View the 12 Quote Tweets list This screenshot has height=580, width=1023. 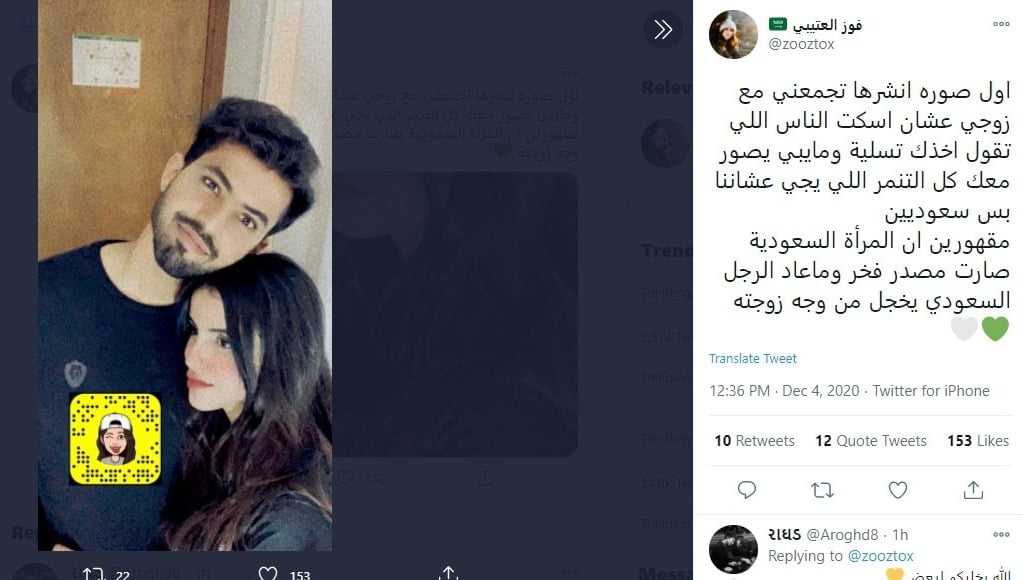871,440
